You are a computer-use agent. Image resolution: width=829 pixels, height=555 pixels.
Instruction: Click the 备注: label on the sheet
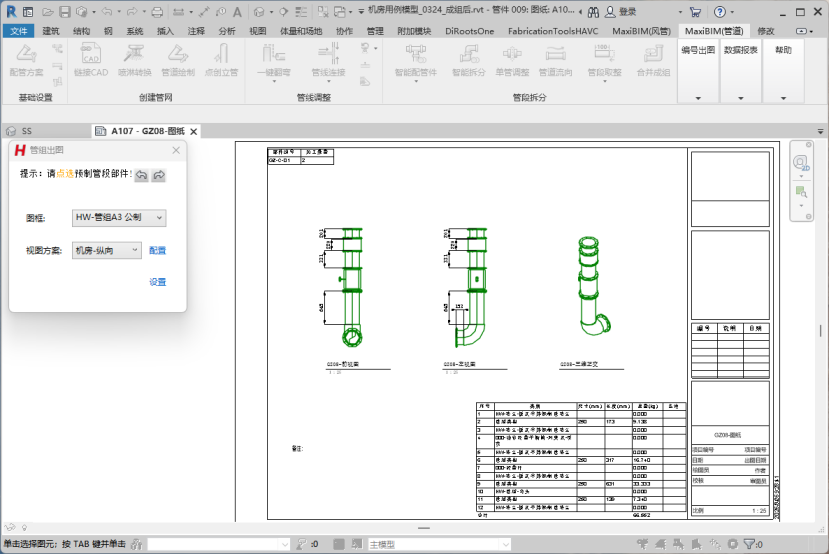[297, 449]
